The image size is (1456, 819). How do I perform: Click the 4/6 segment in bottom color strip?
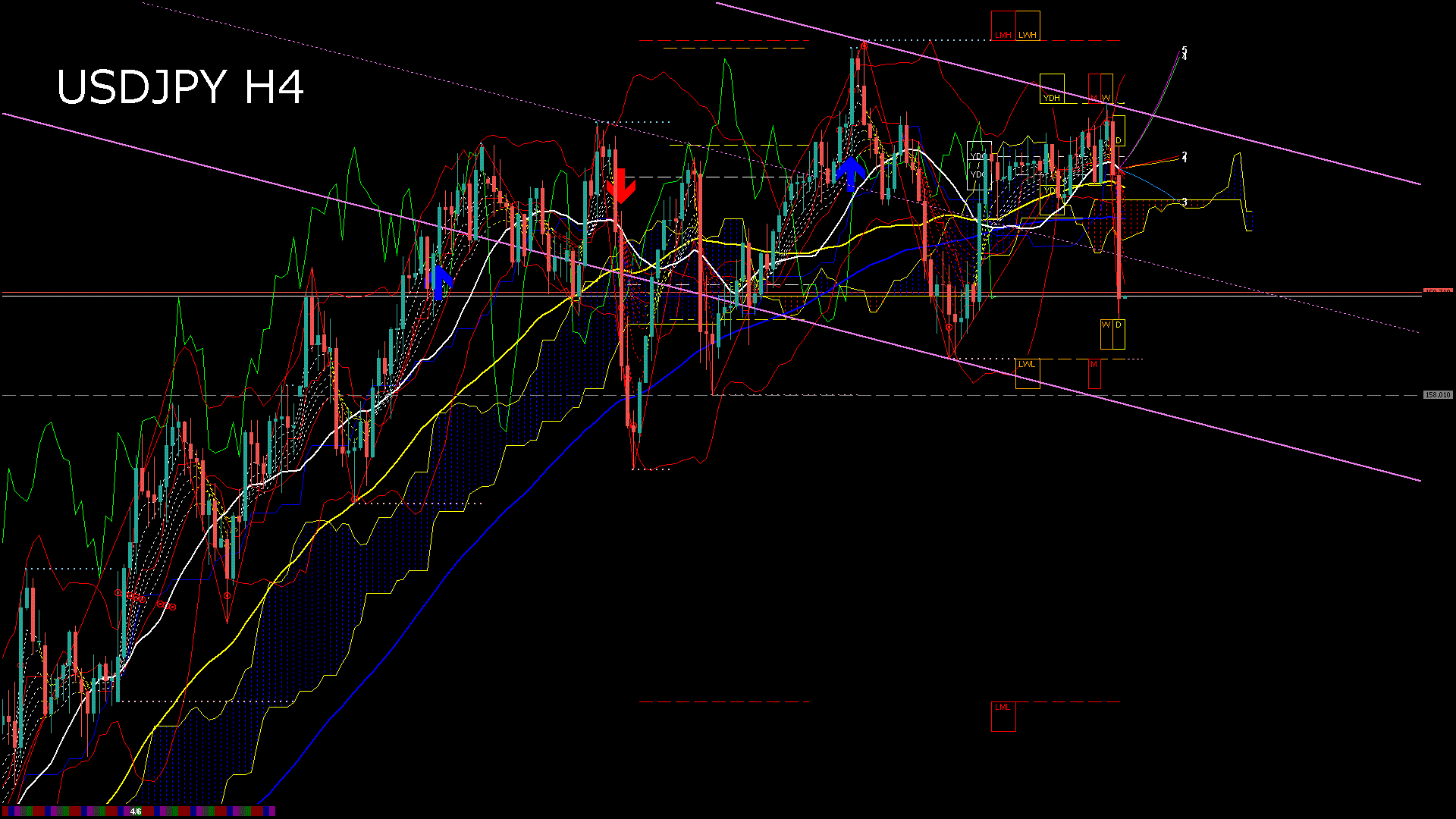click(135, 811)
